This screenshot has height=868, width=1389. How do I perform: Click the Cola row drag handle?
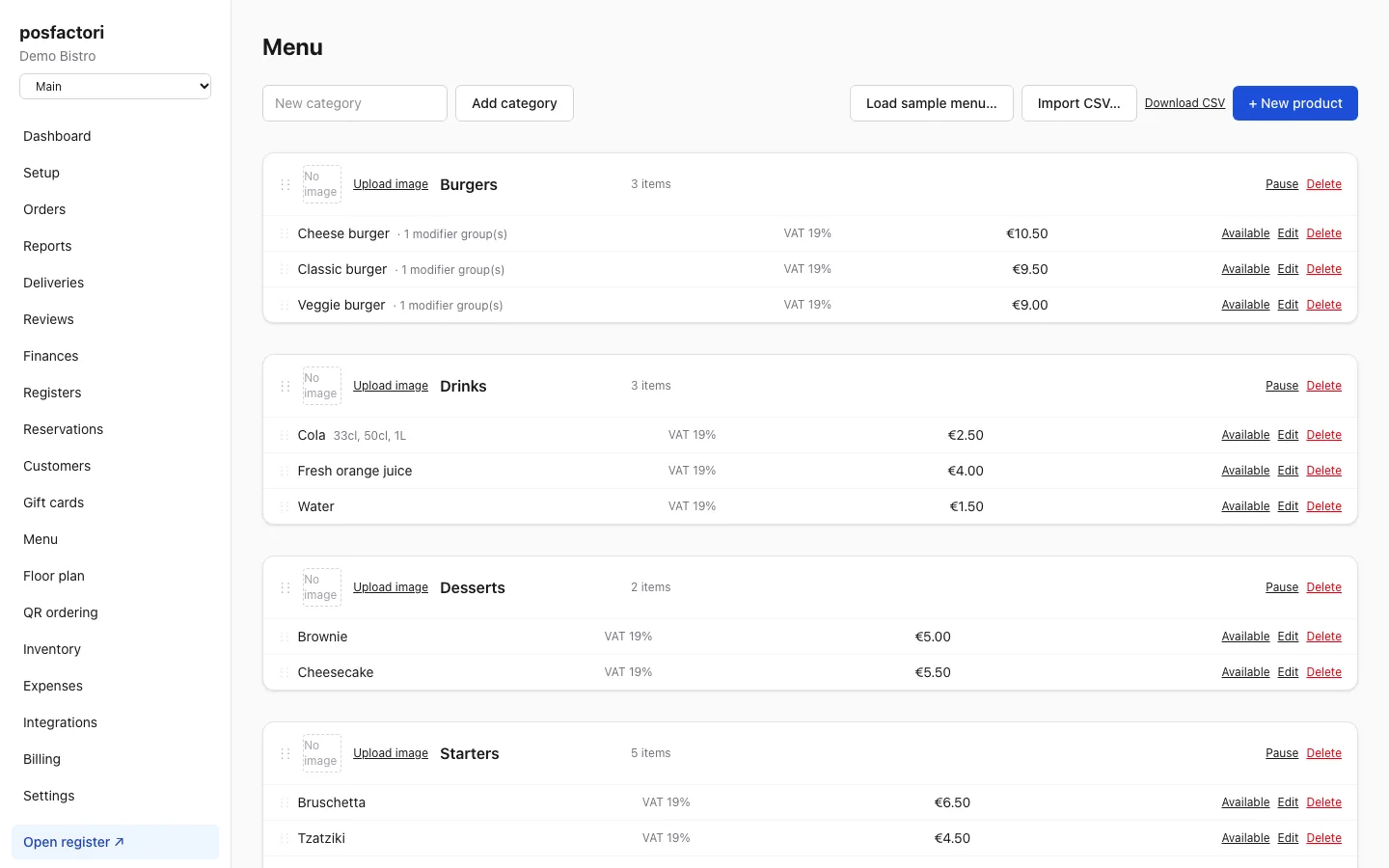coord(285,435)
